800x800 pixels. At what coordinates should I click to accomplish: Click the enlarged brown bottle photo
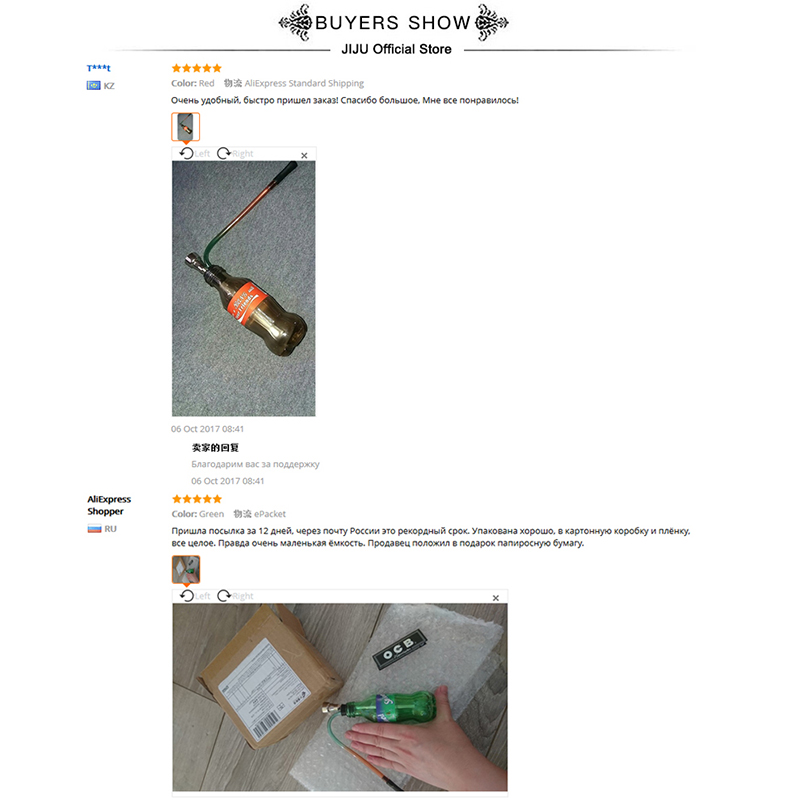[x=243, y=288]
